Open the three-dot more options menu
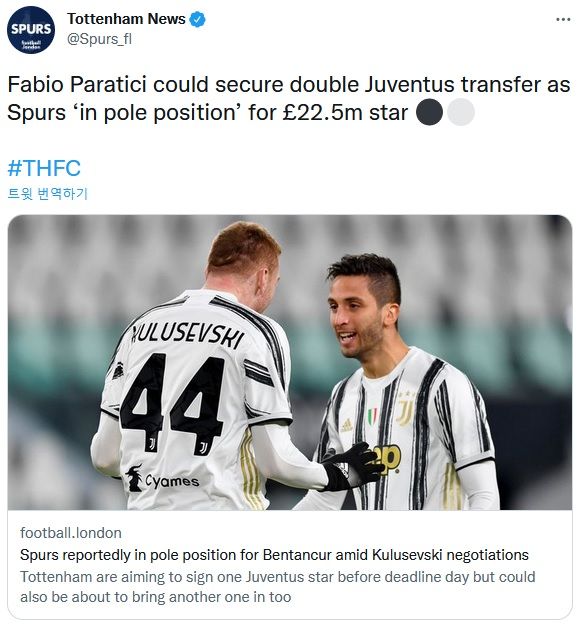Viewport: 578px width, 631px height. pos(563,19)
